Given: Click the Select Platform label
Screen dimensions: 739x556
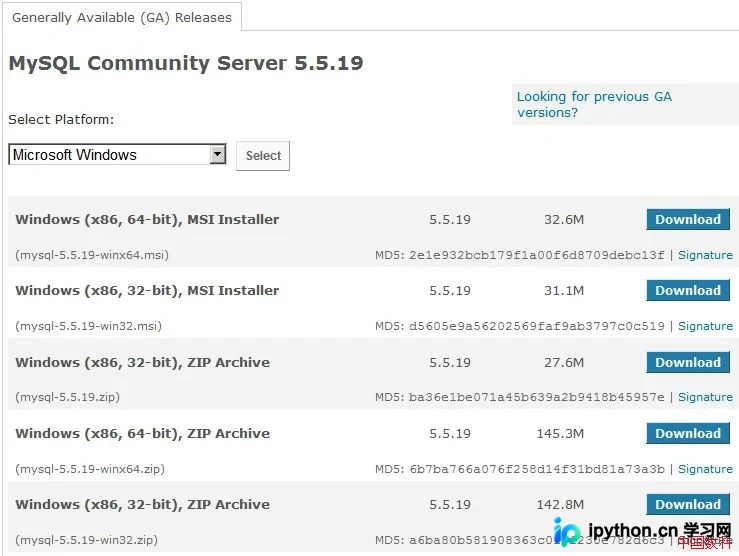Looking at the screenshot, I should tap(61, 120).
